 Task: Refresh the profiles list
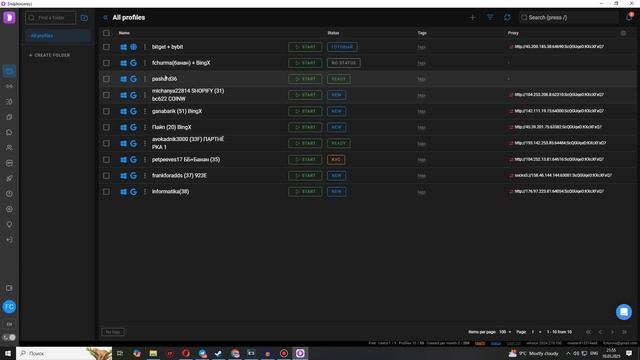coord(507,18)
